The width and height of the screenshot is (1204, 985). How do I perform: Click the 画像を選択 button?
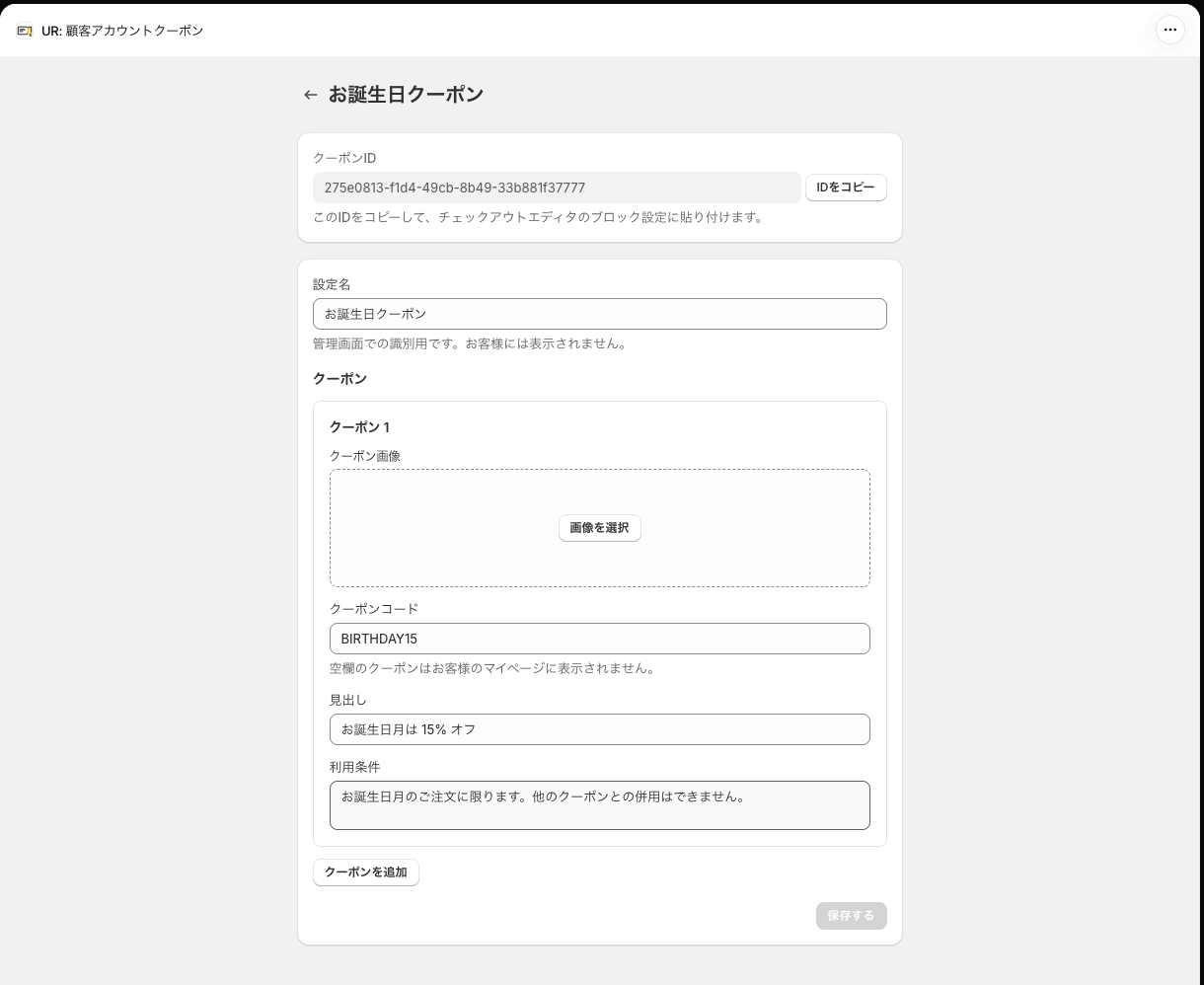point(600,528)
